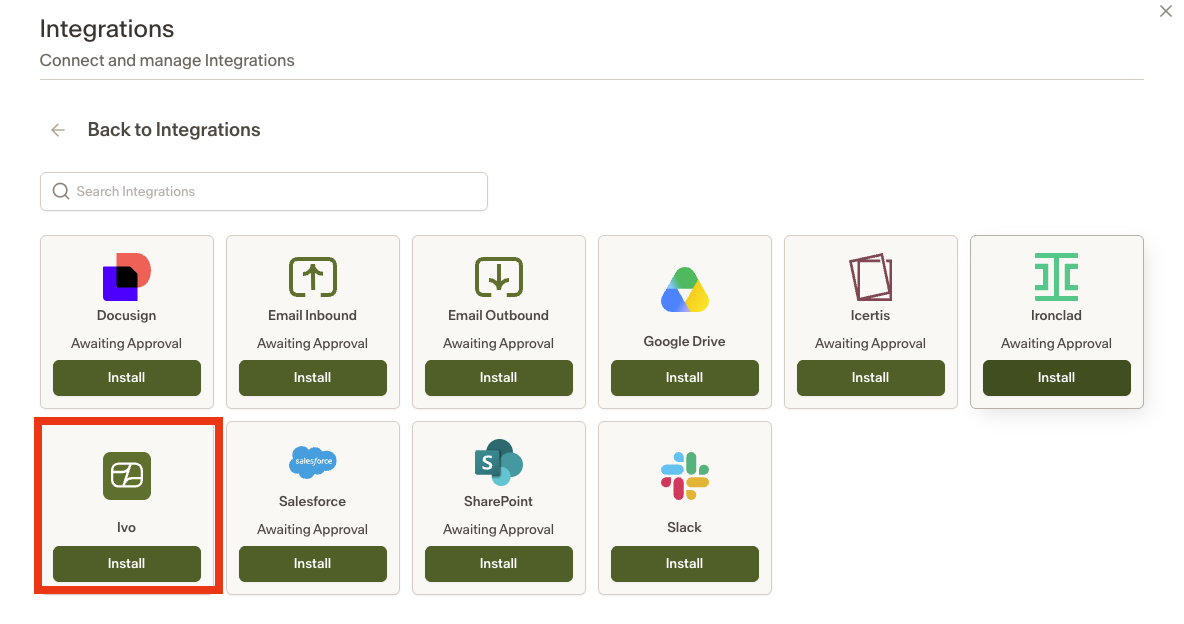Install the Email Outbound integration
Image resolution: width=1184 pixels, height=624 pixels.
[x=498, y=378]
